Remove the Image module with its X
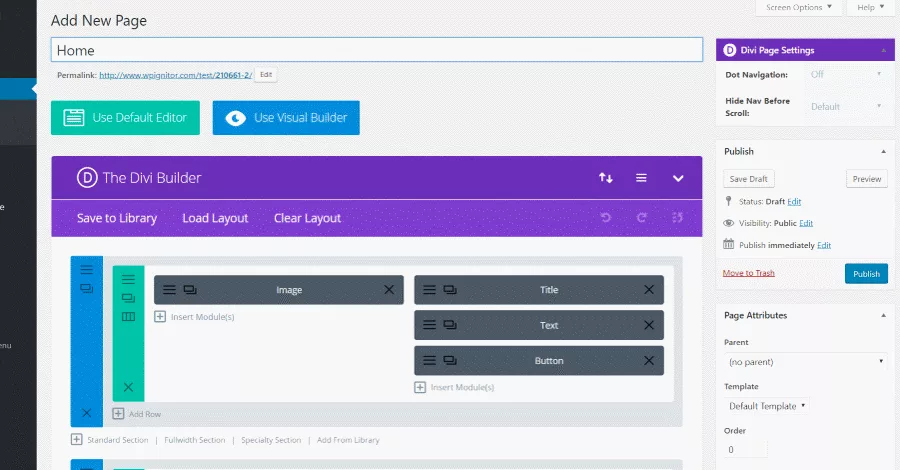This screenshot has height=470, width=900. point(389,290)
